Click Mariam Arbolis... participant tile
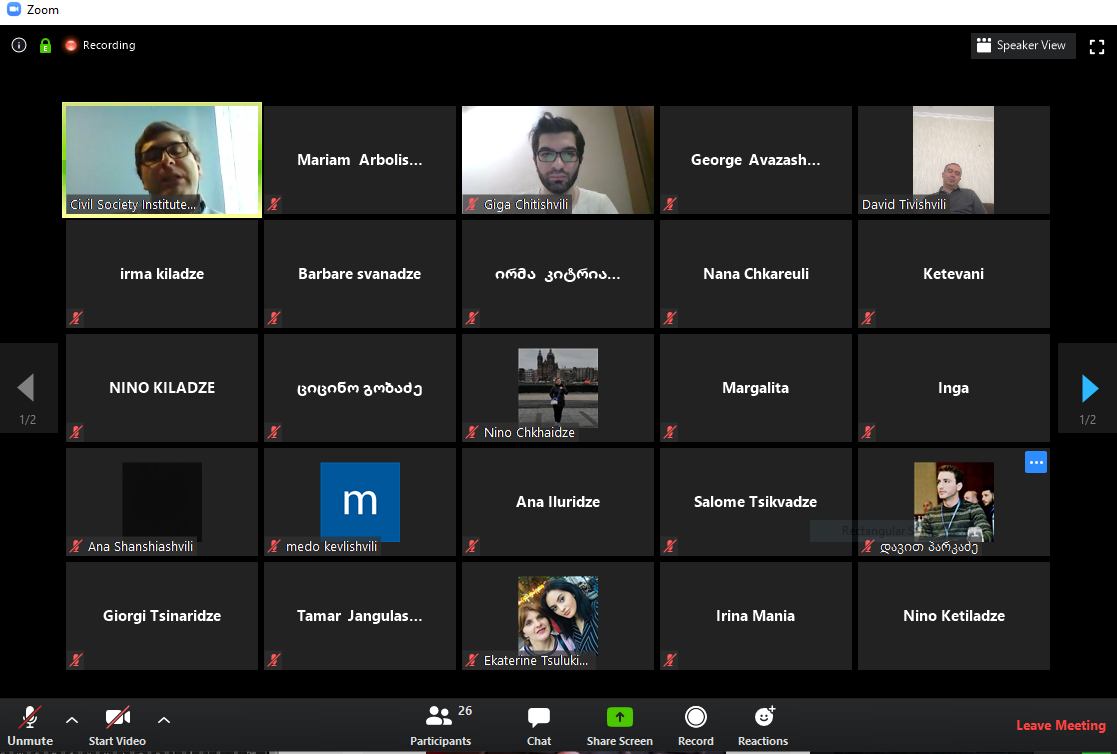 [360, 160]
